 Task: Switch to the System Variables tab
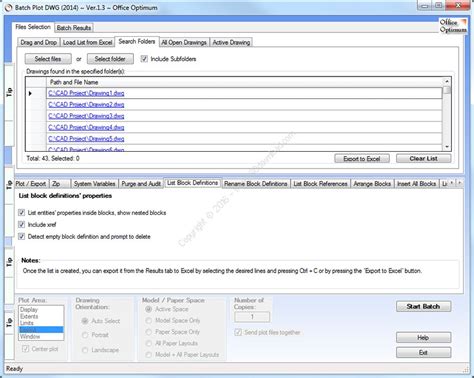point(94,184)
